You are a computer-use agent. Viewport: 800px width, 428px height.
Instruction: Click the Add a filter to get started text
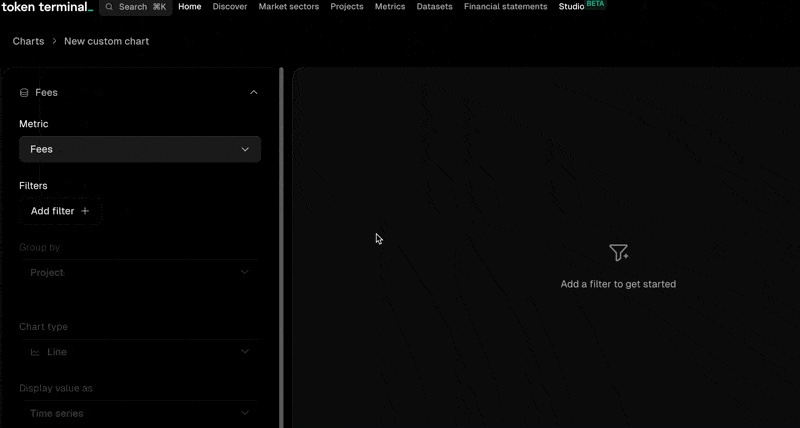(618, 284)
